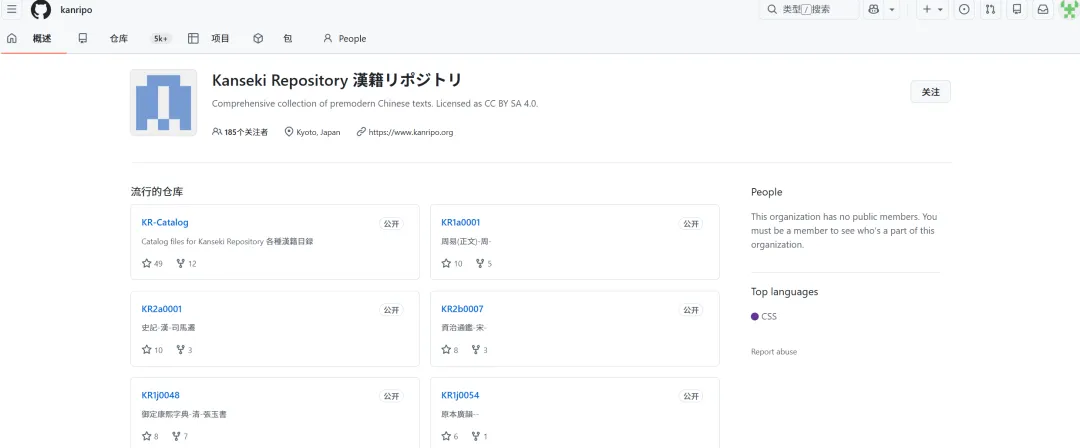Click the 公开 badge on KR-Catalog card
The width and height of the screenshot is (1080, 448).
(x=391, y=224)
